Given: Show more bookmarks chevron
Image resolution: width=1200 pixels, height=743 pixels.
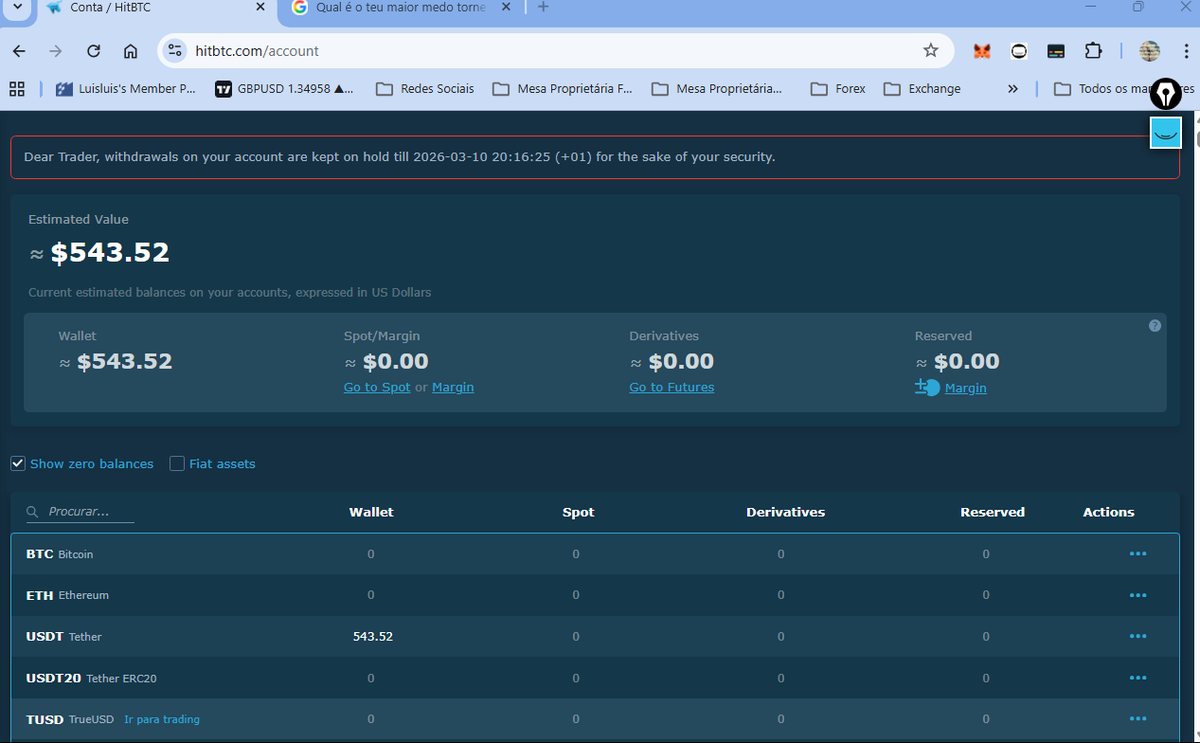Looking at the screenshot, I should (1013, 89).
